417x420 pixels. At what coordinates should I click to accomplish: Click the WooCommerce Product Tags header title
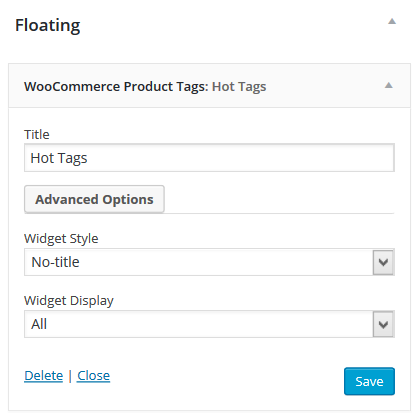click(116, 87)
